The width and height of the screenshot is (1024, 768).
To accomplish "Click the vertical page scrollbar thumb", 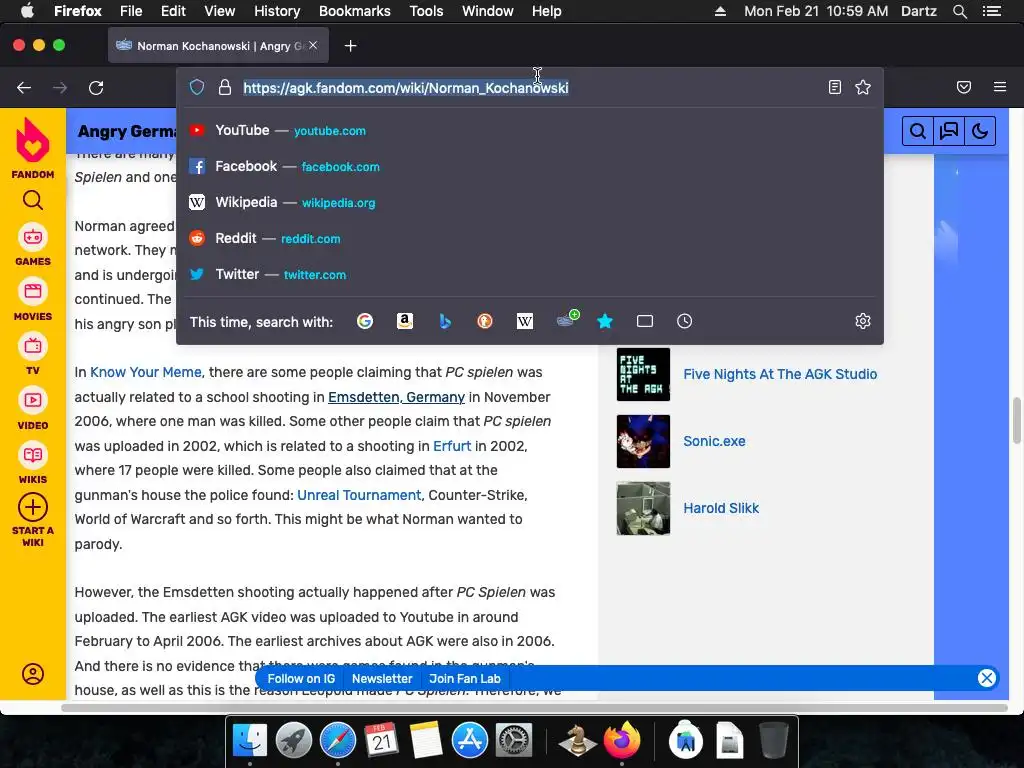I will [1016, 420].
